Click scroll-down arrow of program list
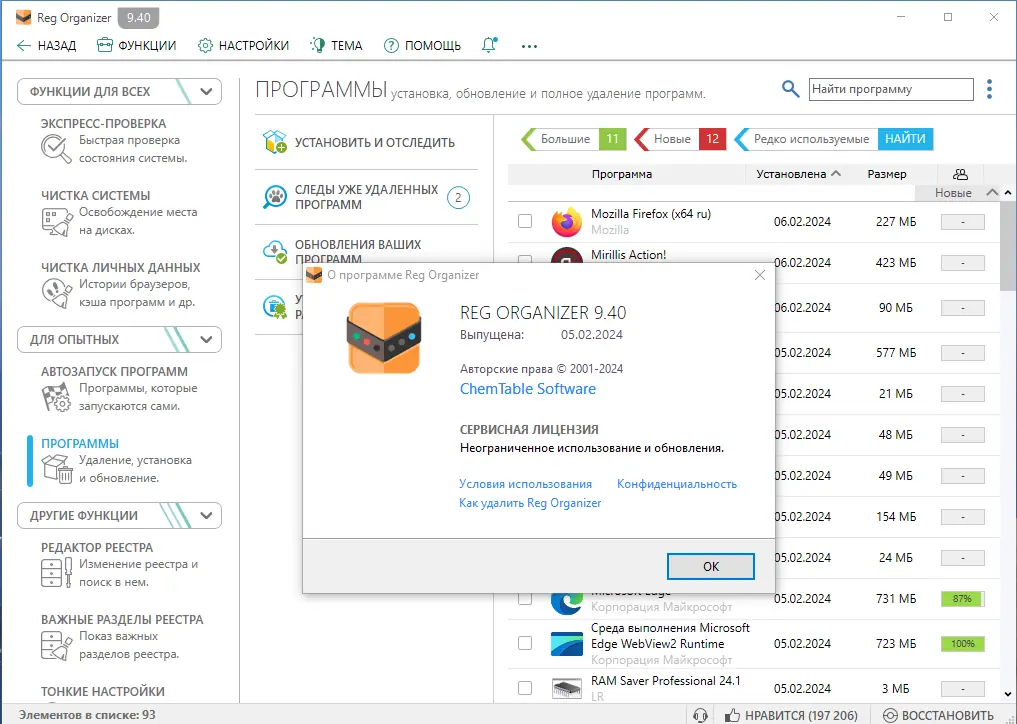Screen dimensions: 1017x724 tap(1008, 695)
